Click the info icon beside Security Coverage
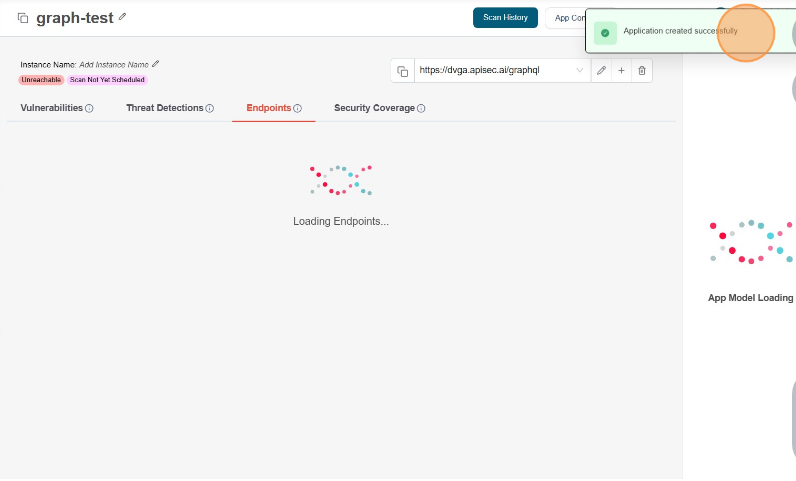The height and width of the screenshot is (481, 796). 421,108
